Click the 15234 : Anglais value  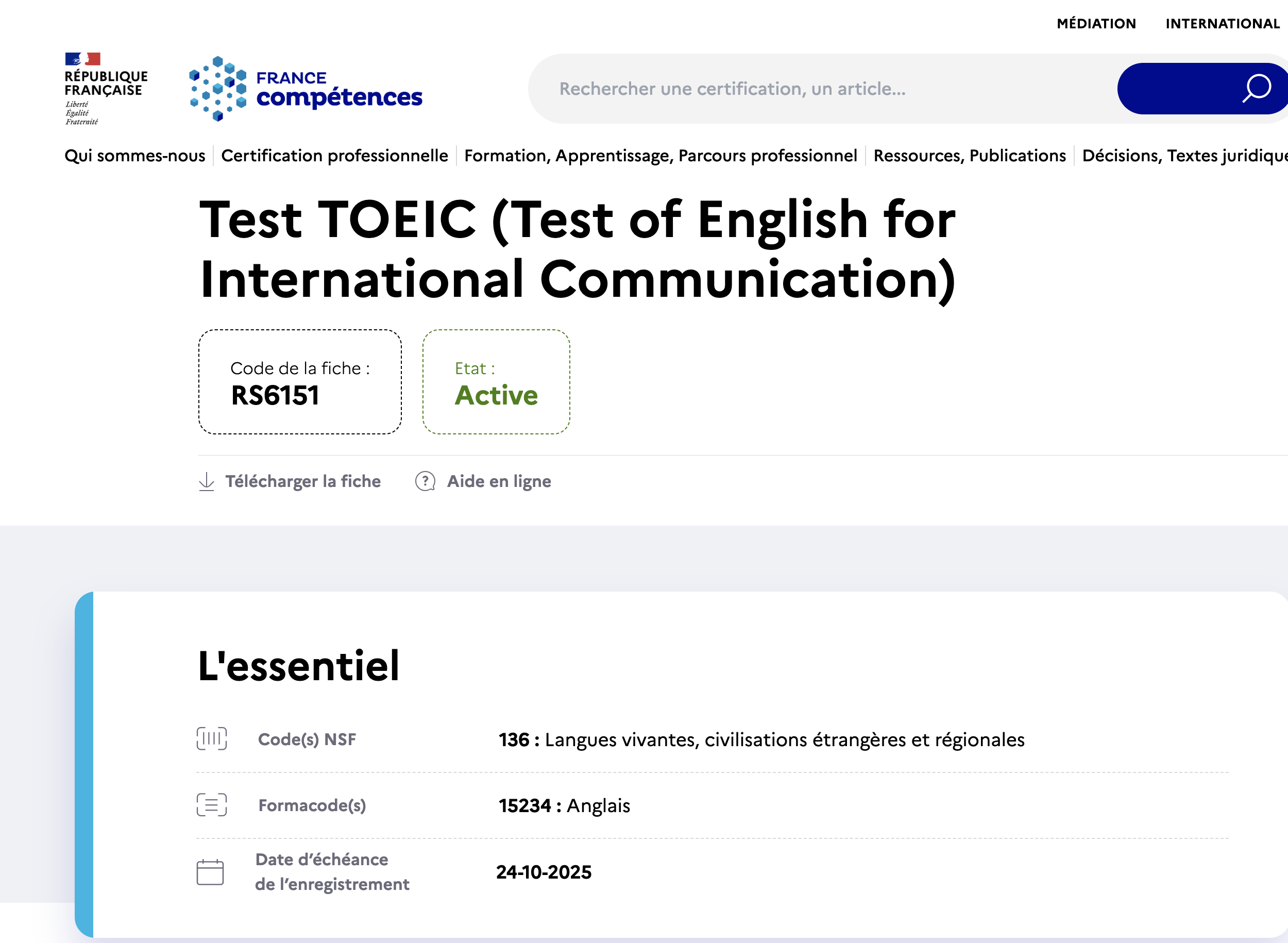pos(564,805)
